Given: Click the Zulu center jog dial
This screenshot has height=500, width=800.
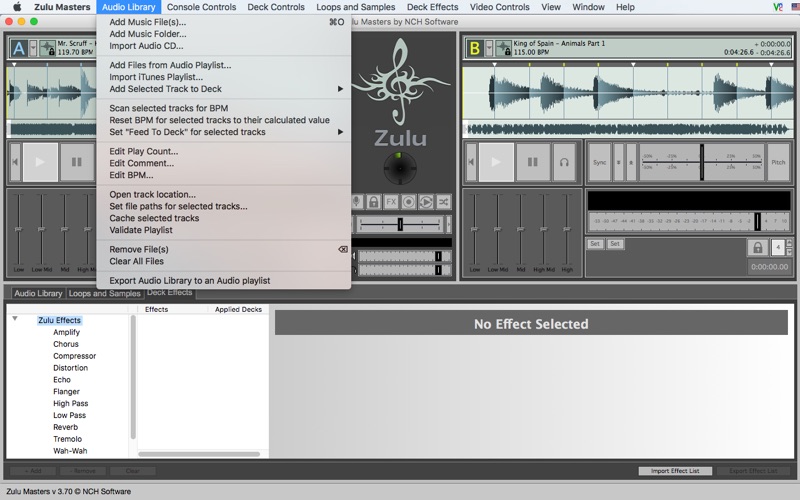Looking at the screenshot, I should (400, 168).
